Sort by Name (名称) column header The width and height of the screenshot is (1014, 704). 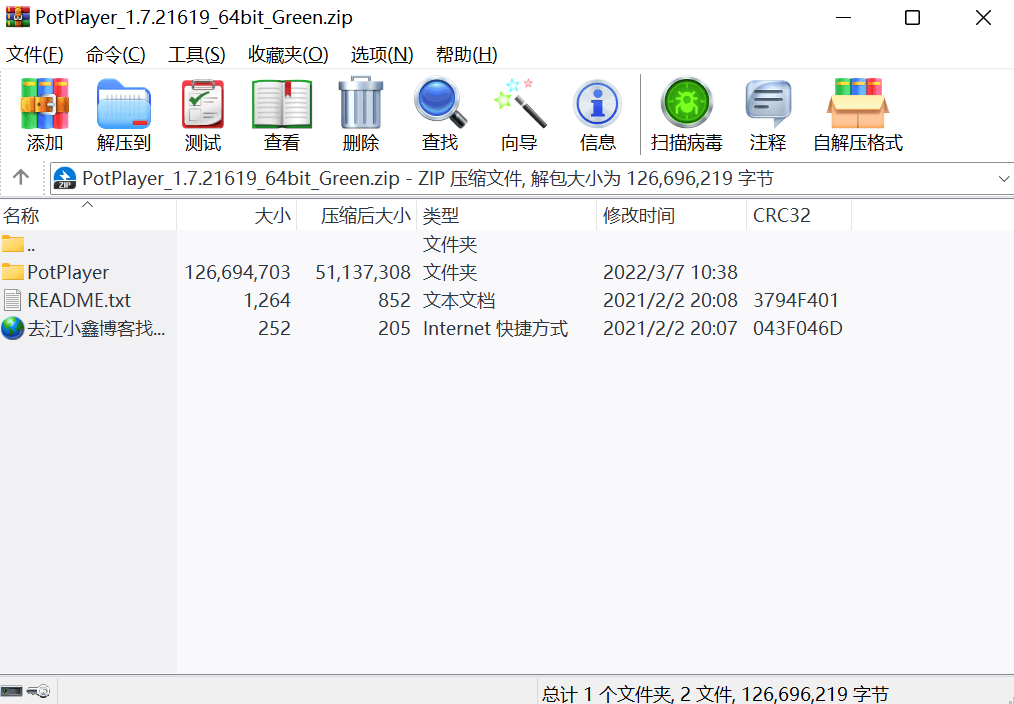(x=21, y=216)
